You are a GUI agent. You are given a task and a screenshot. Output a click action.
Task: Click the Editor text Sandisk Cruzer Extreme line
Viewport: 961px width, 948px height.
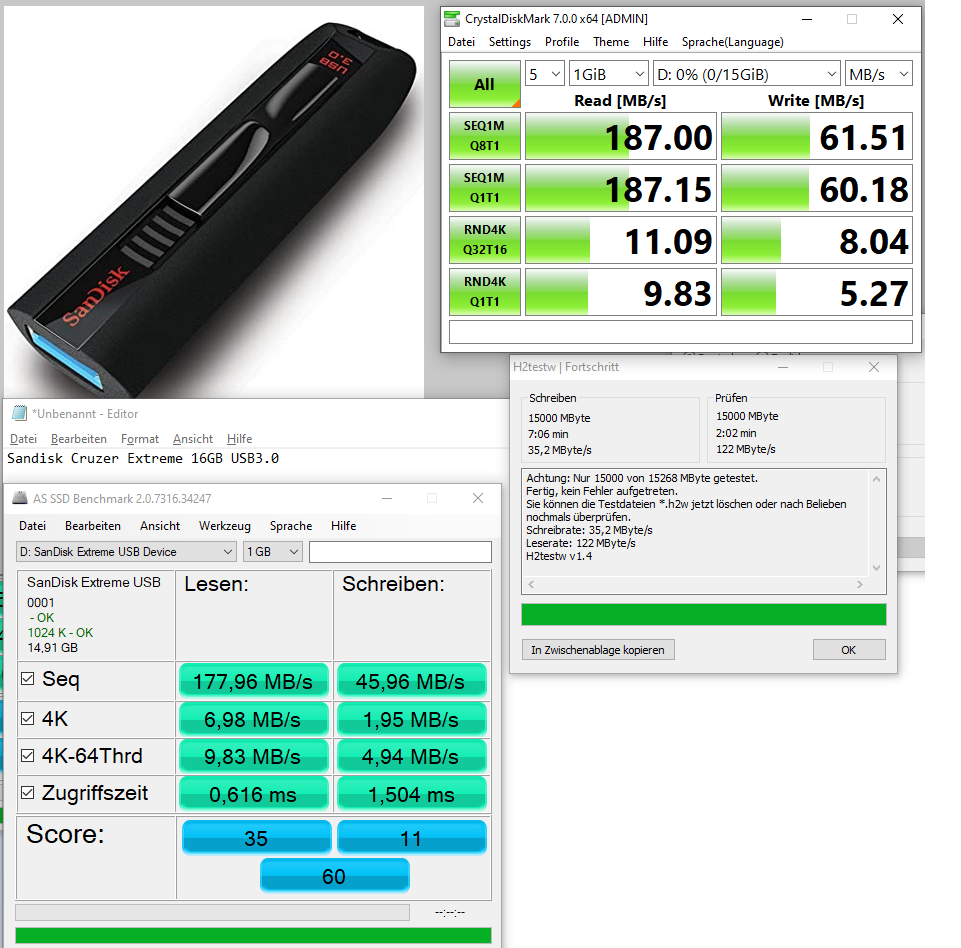pos(143,458)
